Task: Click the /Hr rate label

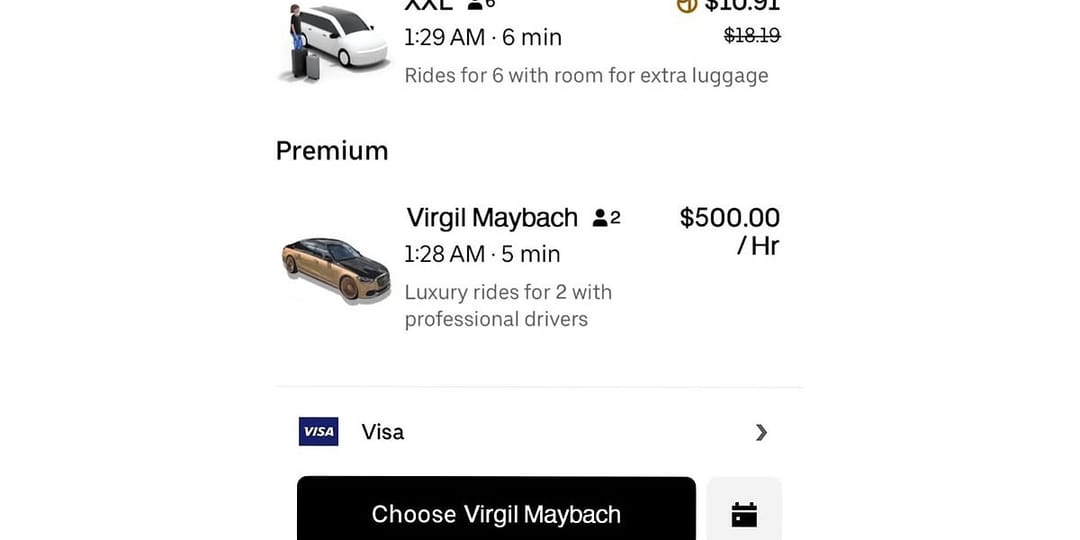Action: click(757, 246)
